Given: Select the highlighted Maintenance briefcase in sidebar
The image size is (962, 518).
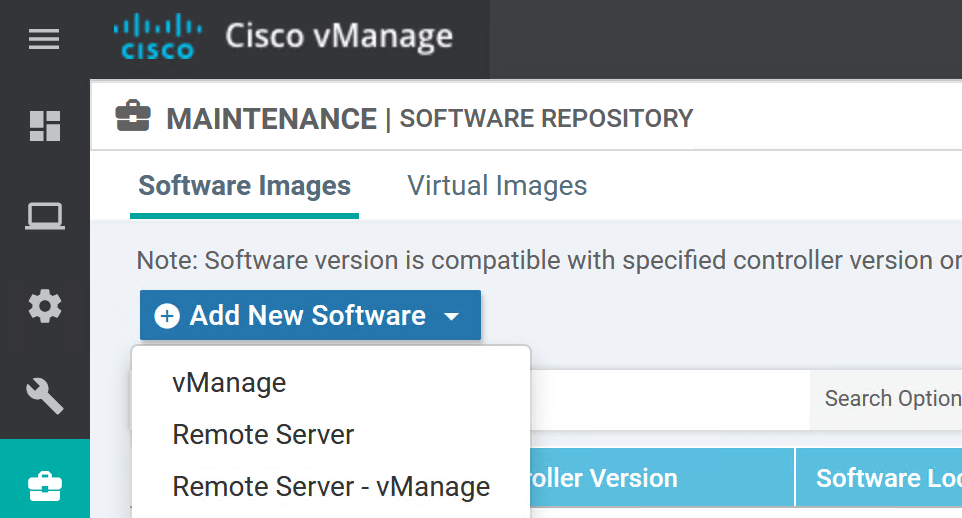Looking at the screenshot, I should click(x=44, y=486).
